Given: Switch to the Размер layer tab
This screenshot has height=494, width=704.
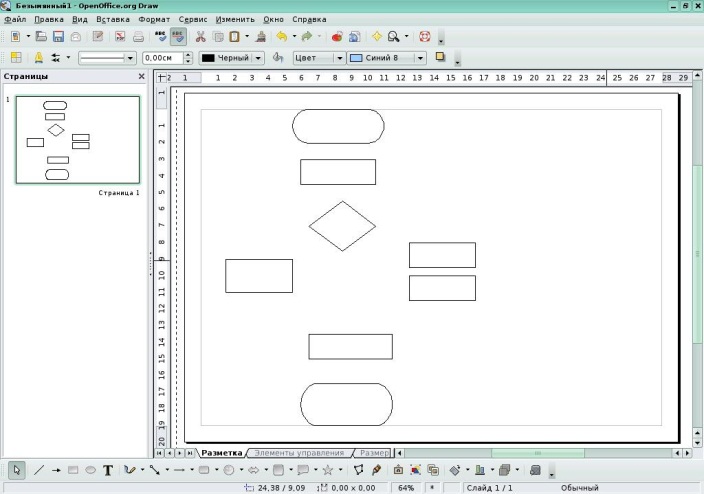Looking at the screenshot, I should point(374,453).
